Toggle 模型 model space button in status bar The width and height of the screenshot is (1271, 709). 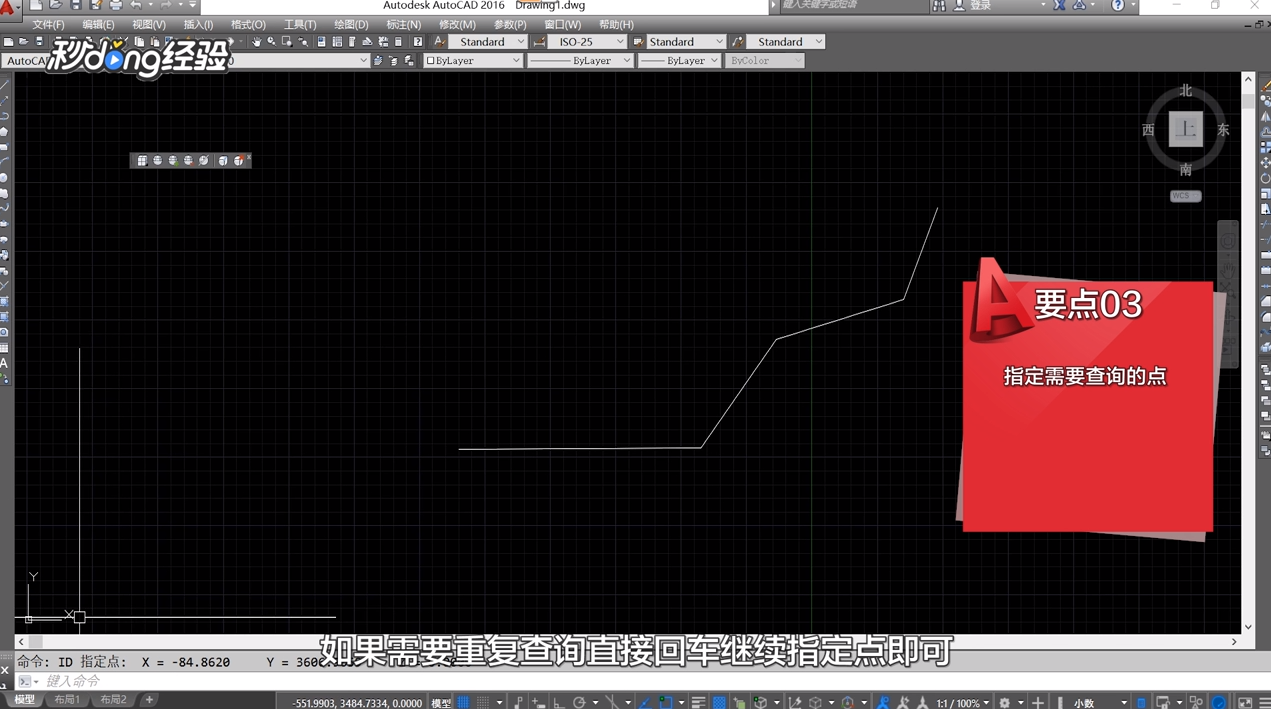(x=441, y=703)
